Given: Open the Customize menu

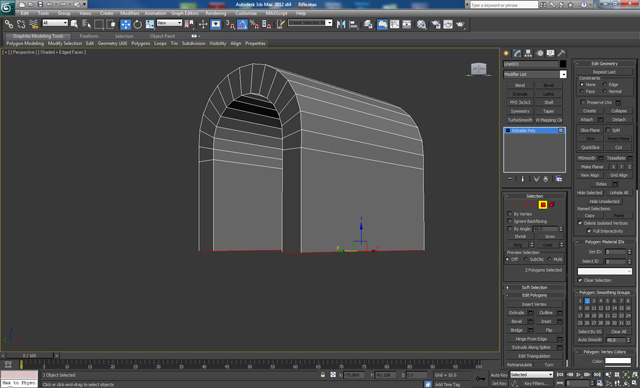Looking at the screenshot, I should coord(246,13).
